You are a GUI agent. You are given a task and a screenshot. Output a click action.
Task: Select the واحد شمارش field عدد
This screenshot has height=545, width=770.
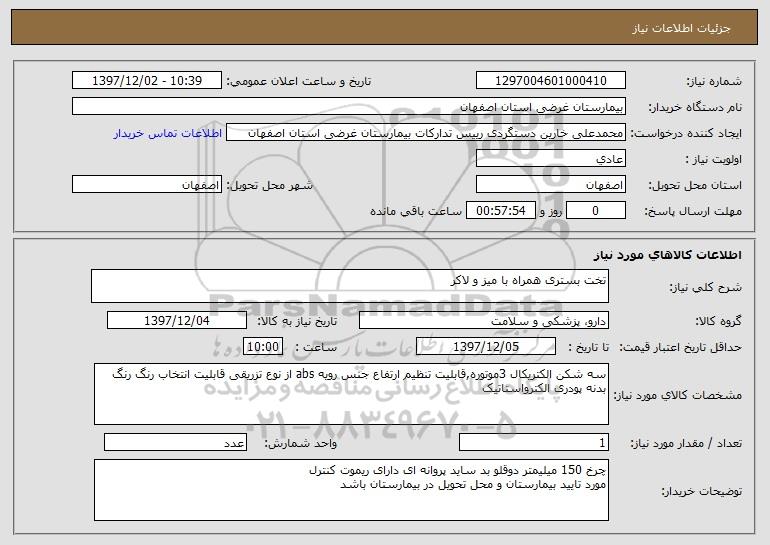[175, 442]
